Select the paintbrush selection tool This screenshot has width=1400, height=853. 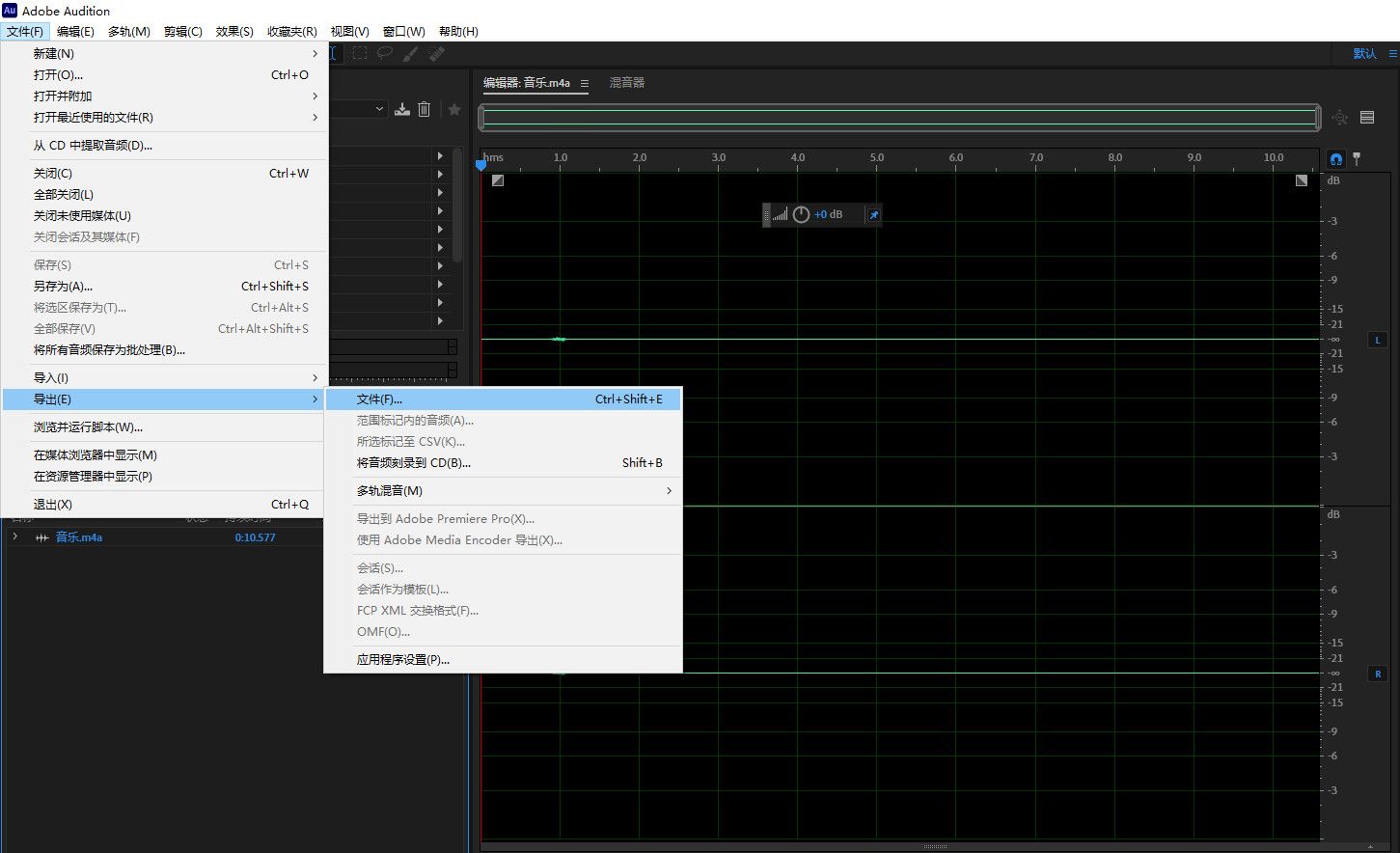pyautogui.click(x=410, y=53)
